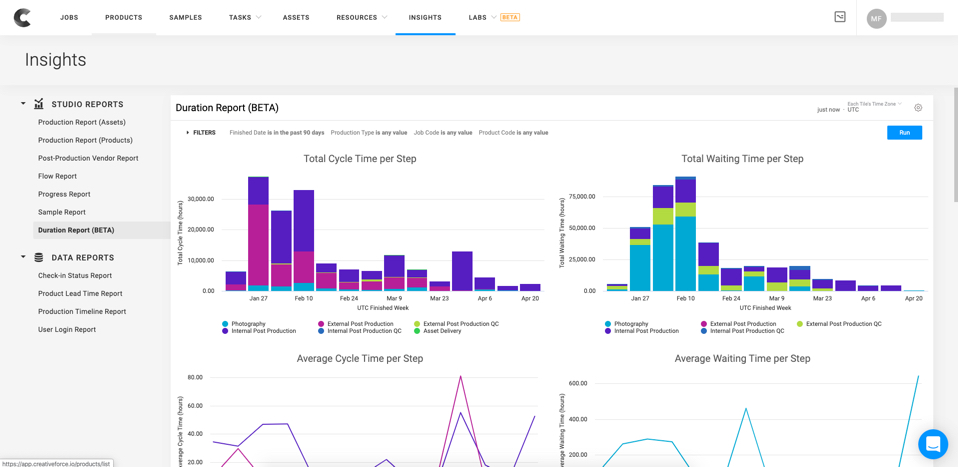
Task: Open the Duration Report settings gear
Action: point(918,108)
